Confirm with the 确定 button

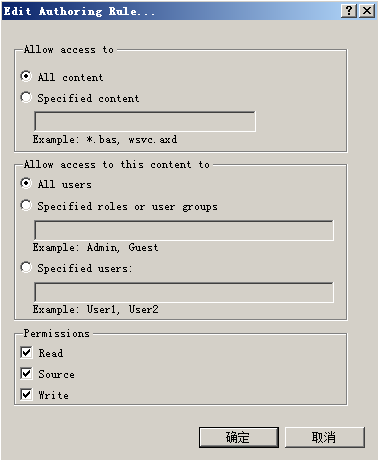(239, 437)
